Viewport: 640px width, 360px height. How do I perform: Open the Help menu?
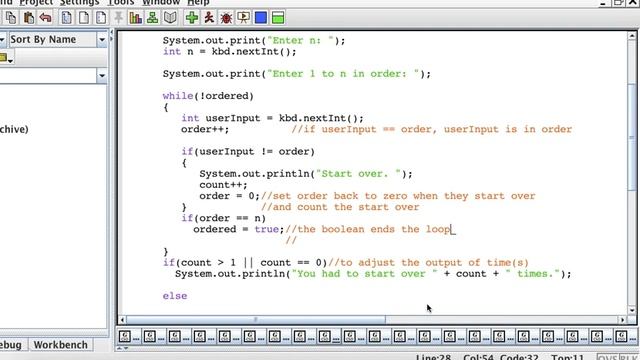tap(198, 2)
